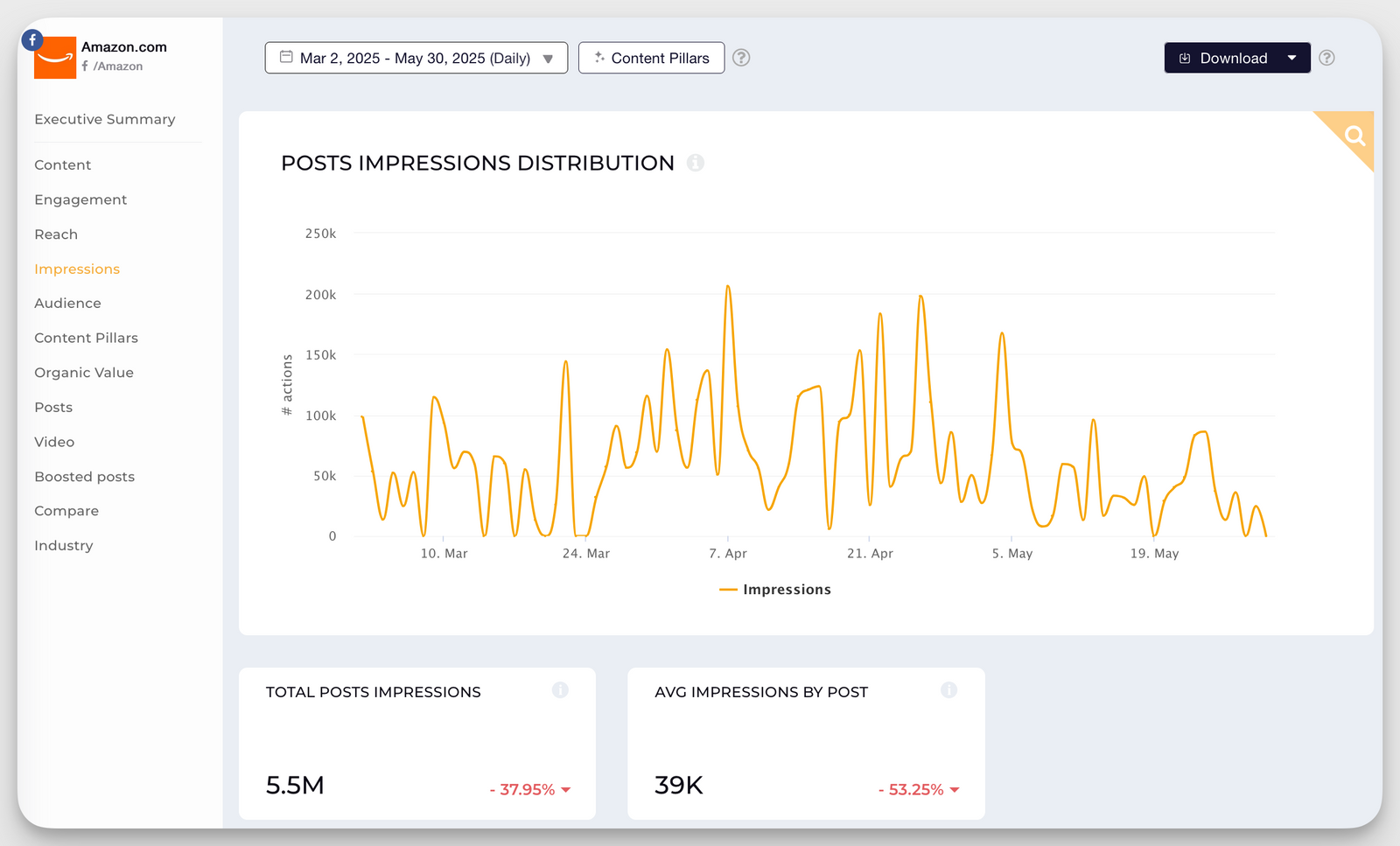
Task: Click the calendar icon in the date selector
Action: pos(285,57)
